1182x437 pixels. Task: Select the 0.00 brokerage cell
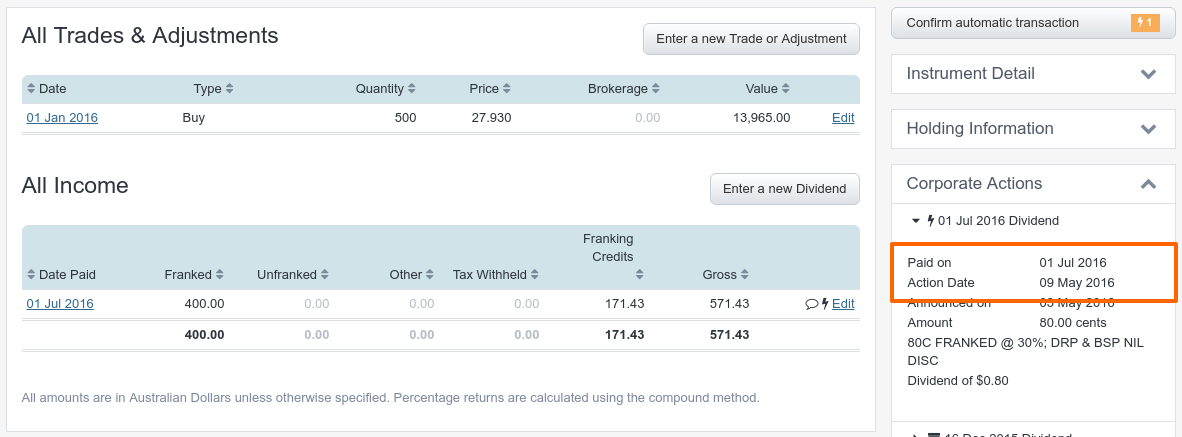tap(648, 118)
